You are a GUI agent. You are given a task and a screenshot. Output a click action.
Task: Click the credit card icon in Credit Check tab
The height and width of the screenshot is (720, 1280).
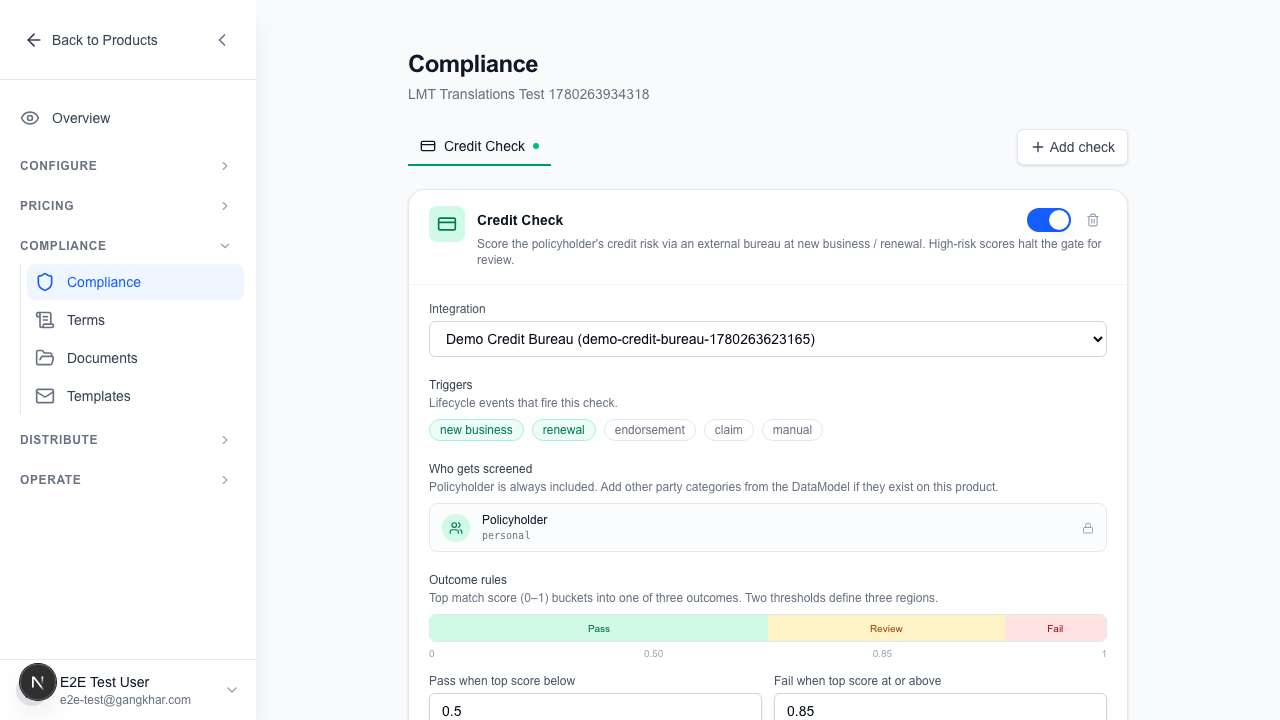pyautogui.click(x=428, y=146)
